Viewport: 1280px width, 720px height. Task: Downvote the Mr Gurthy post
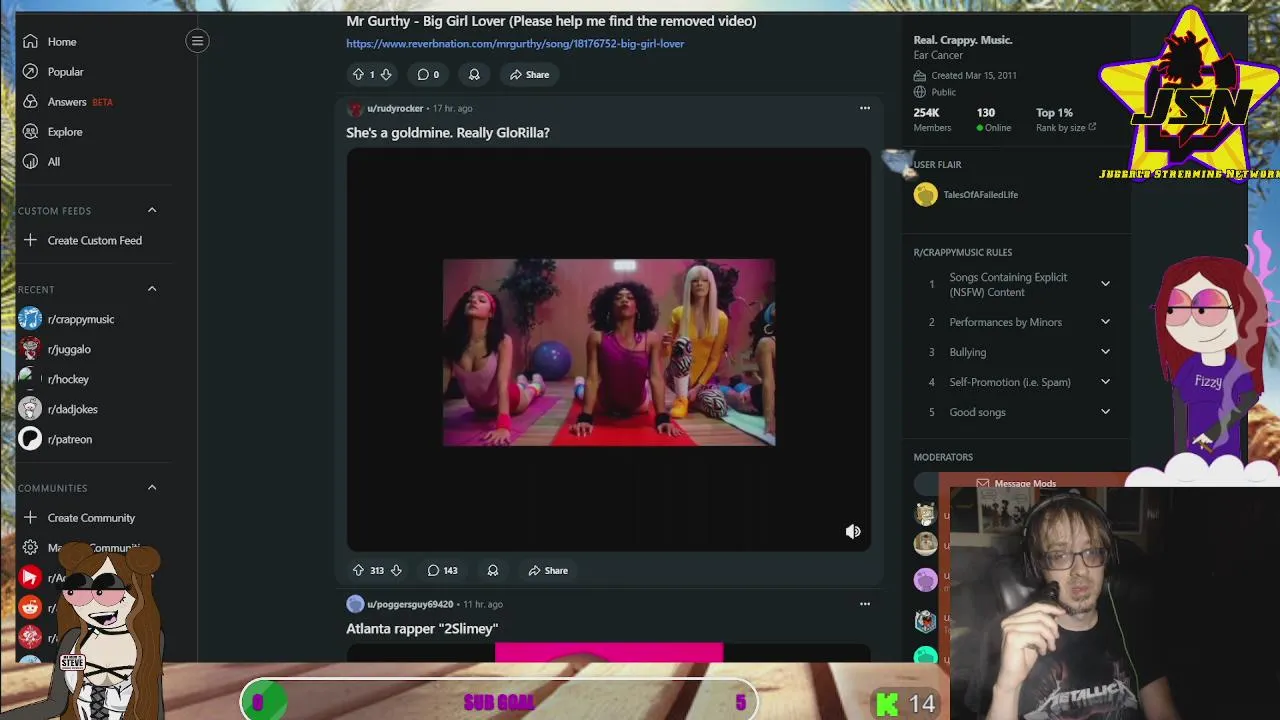pos(386,74)
